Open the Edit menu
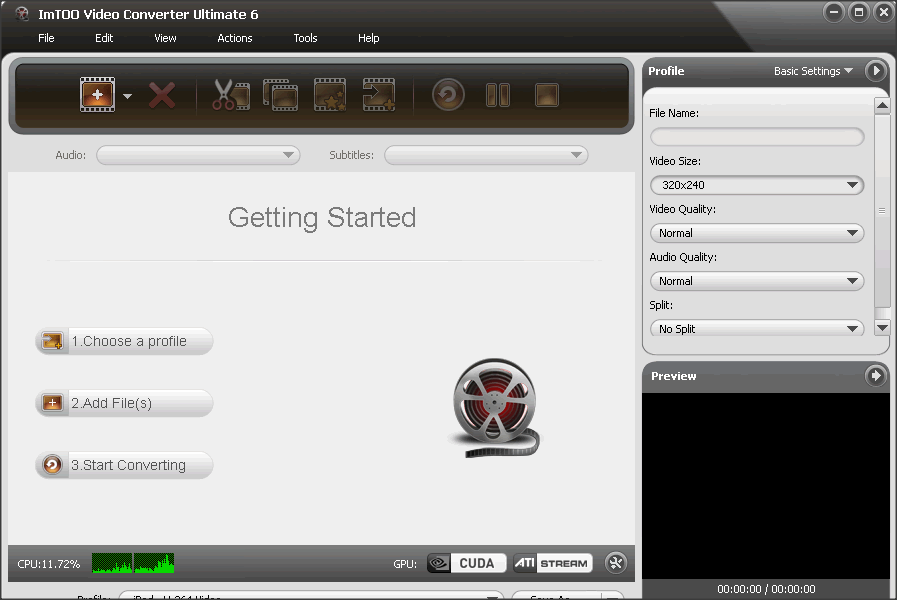Image resolution: width=897 pixels, height=600 pixels. click(x=104, y=38)
